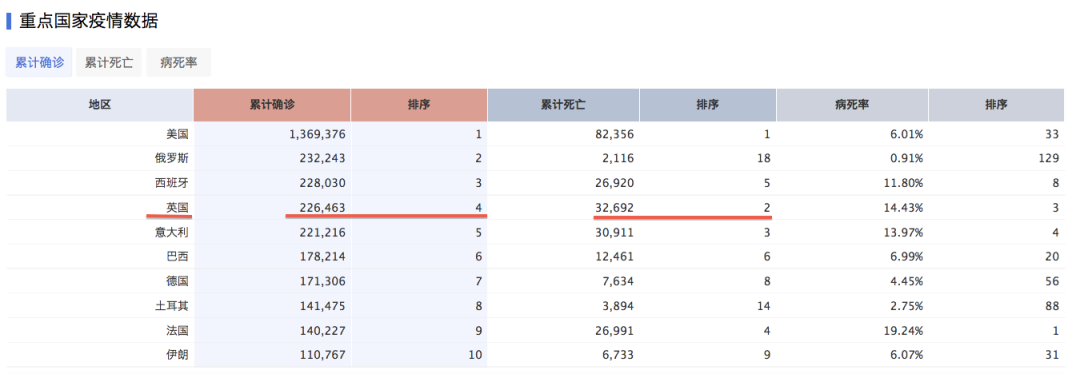Sort by the 累计死亡 column header
This screenshot has height=374, width=1080.
(563, 105)
